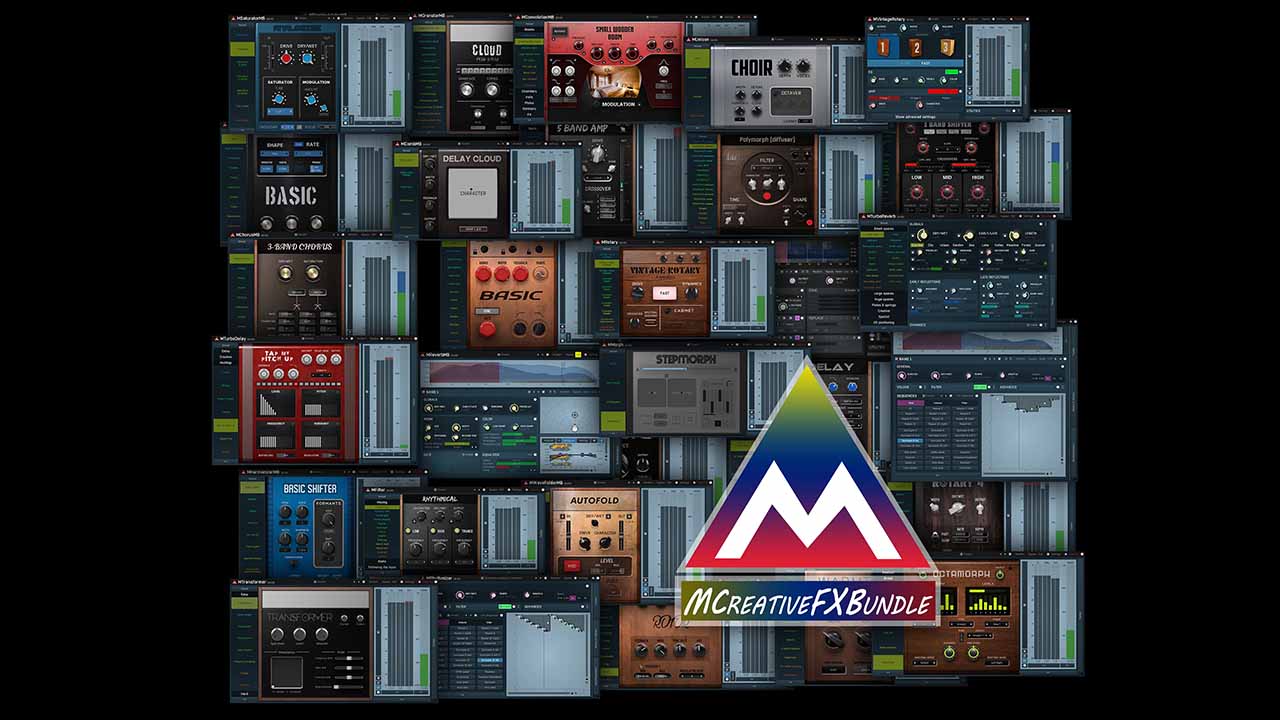Click the CHARACTER pad in Delay Cloud
1280x720 pixels.
click(x=472, y=192)
